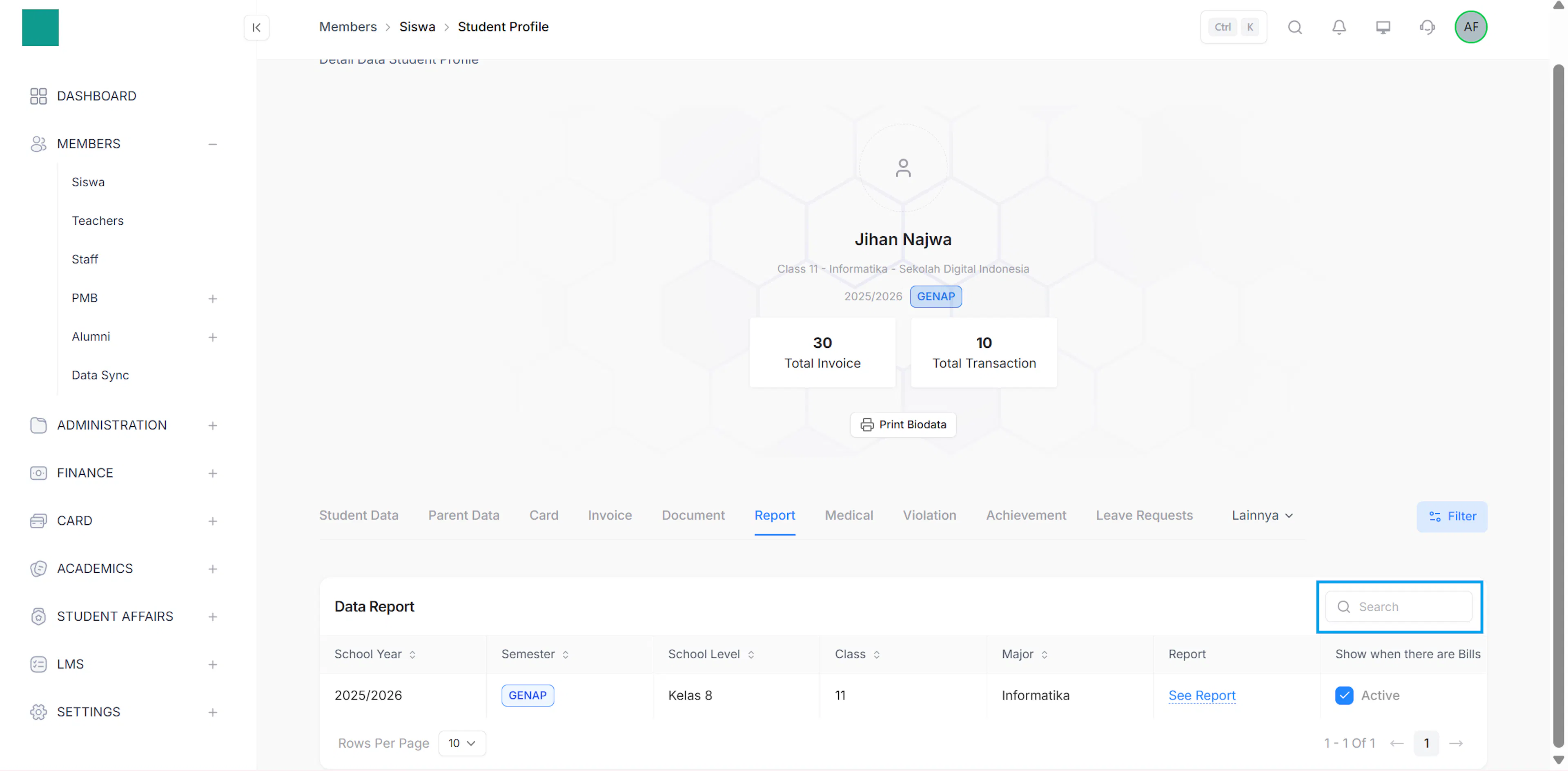Sort by Semester column arrows

pos(566,655)
